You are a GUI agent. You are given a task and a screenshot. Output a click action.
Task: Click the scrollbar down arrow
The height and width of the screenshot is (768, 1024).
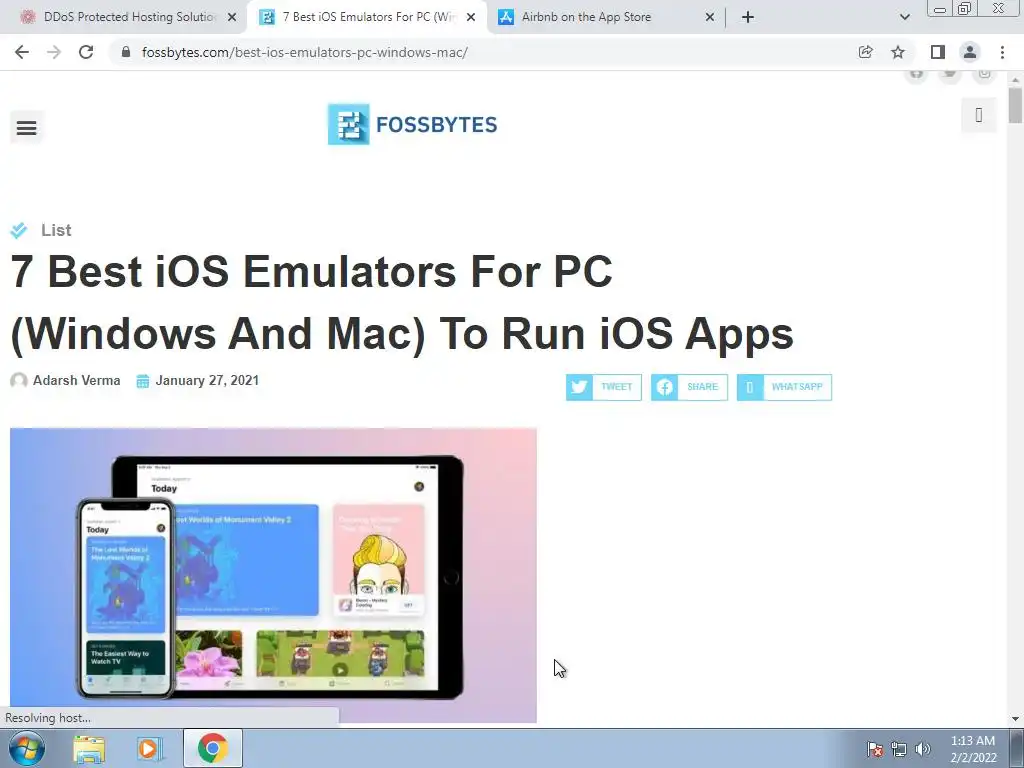(x=1015, y=718)
